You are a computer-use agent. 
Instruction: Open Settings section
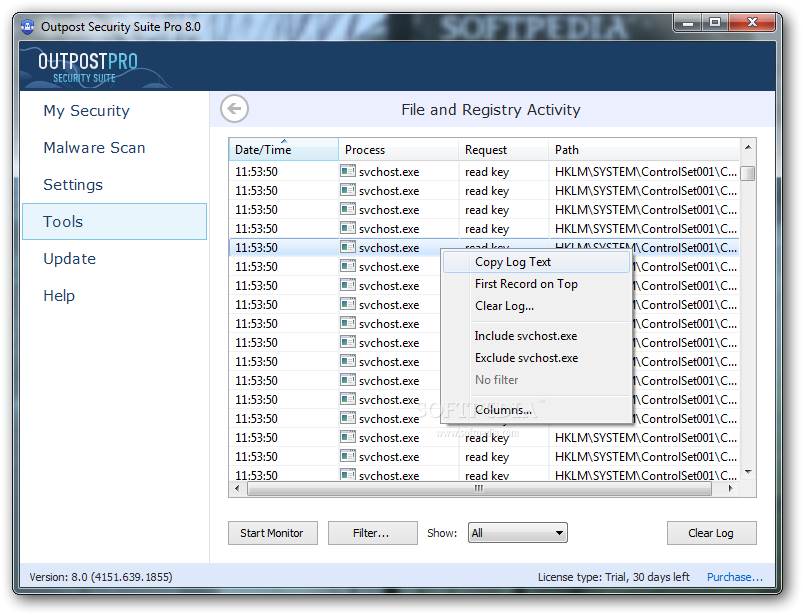(73, 184)
